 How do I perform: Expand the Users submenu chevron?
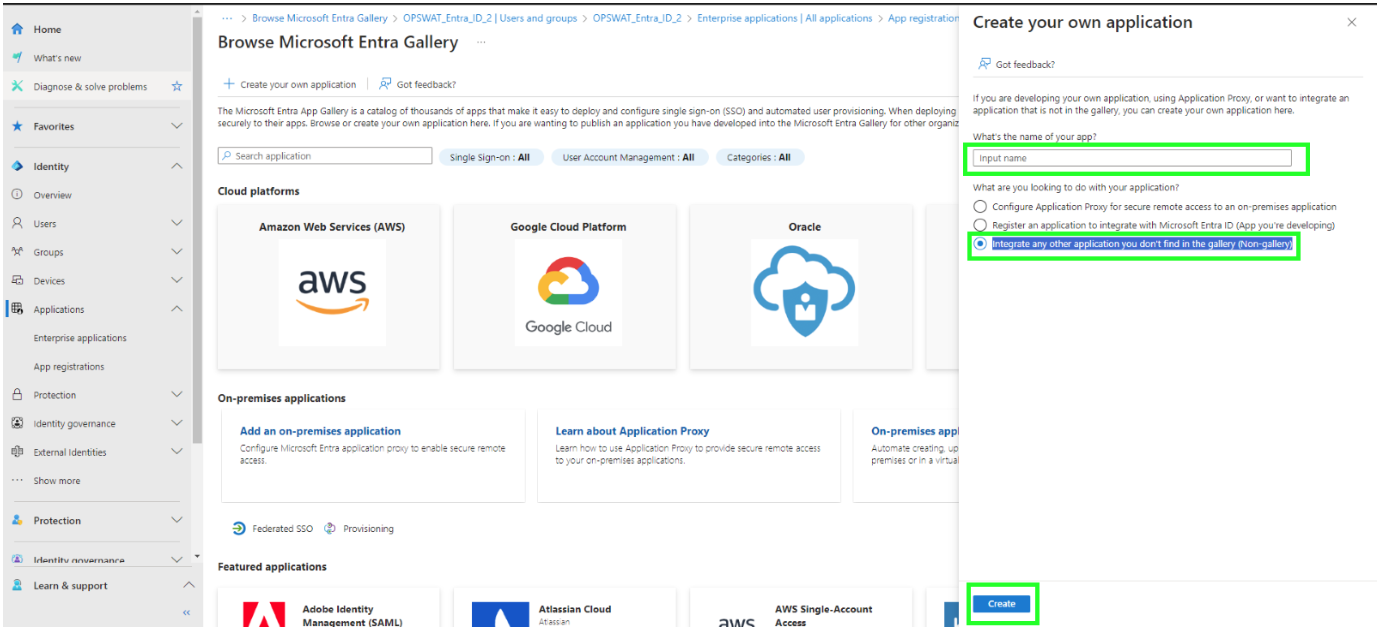pyautogui.click(x=177, y=224)
